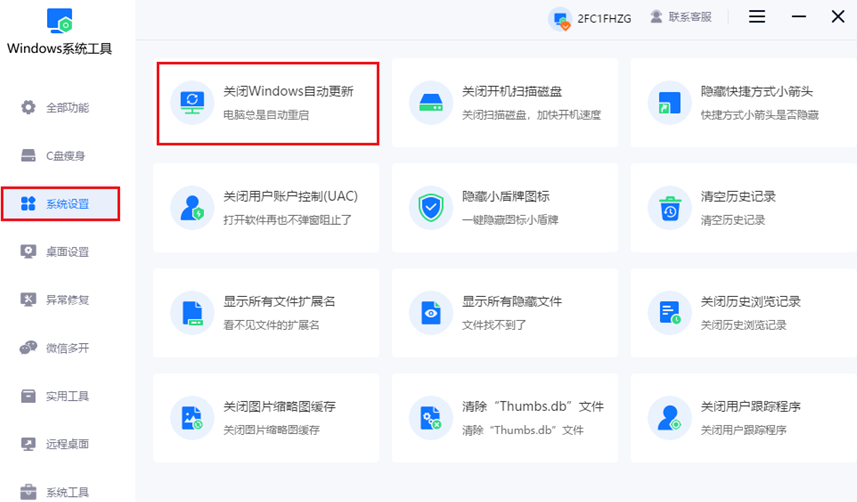Click the 远程桌面 screen icon
This screenshot has width=857, height=502.
tap(28, 444)
